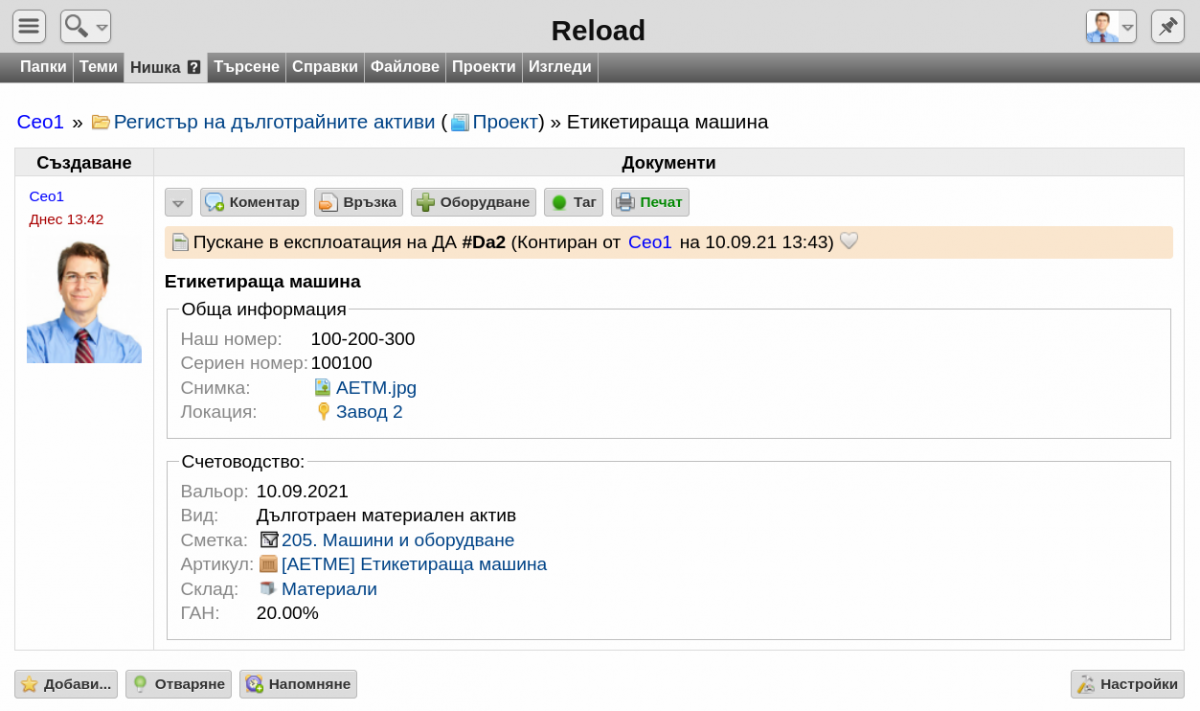The width and height of the screenshot is (1200, 711).
Task: Click the green Таг button
Action: 573,202
